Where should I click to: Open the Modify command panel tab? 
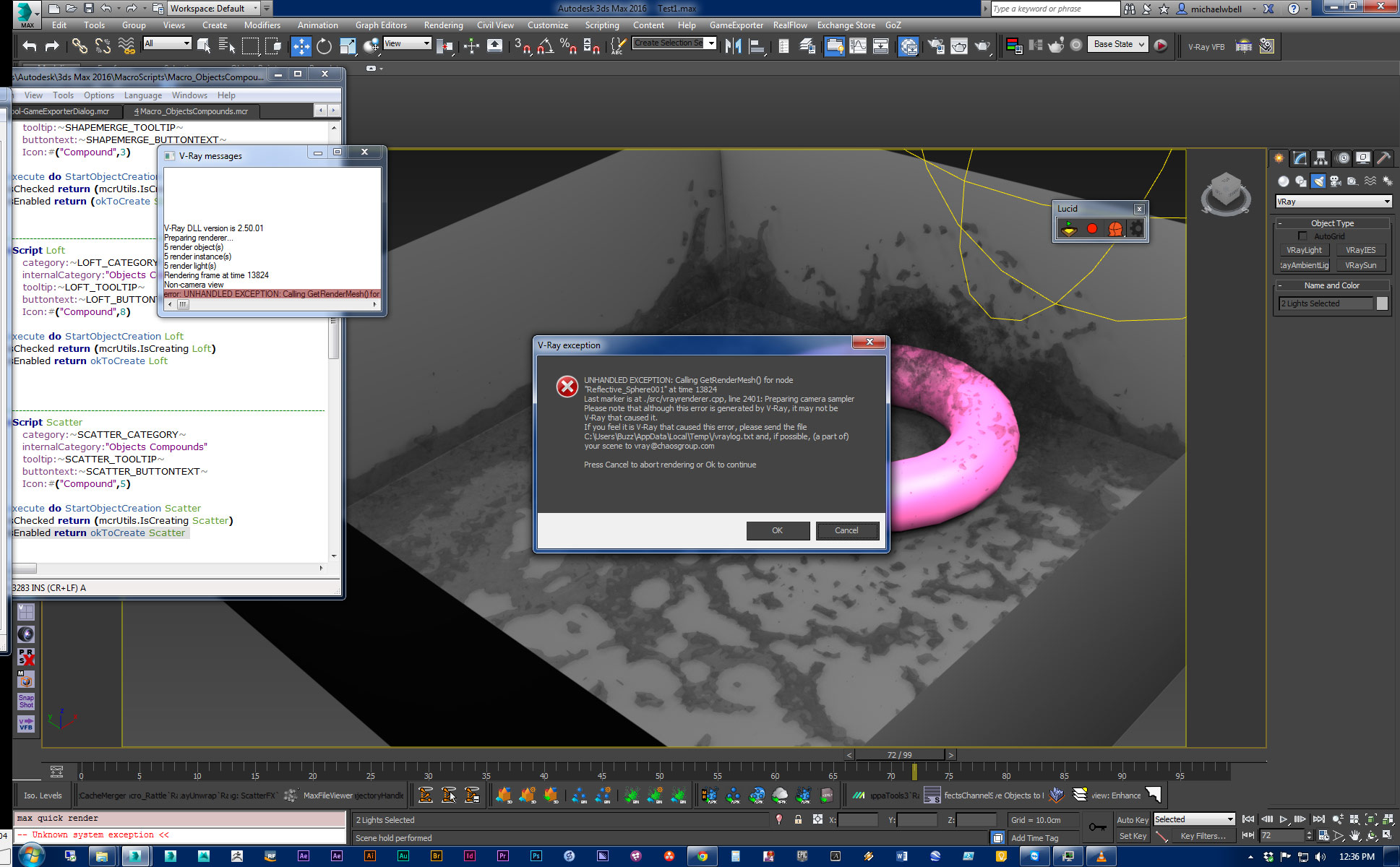point(1300,158)
